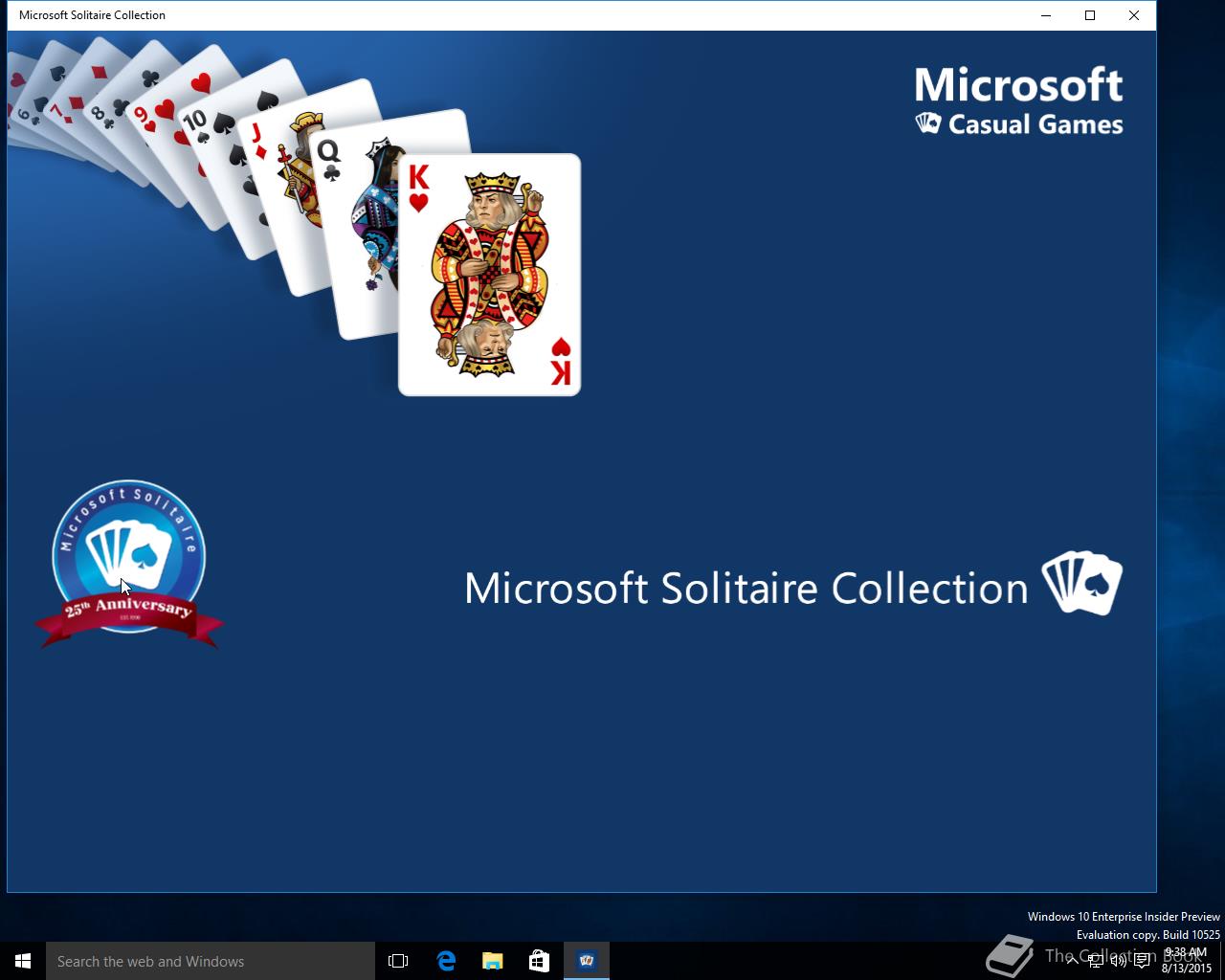Open the Windows Store taskbar icon
This screenshot has height=980, width=1225.
[539, 961]
